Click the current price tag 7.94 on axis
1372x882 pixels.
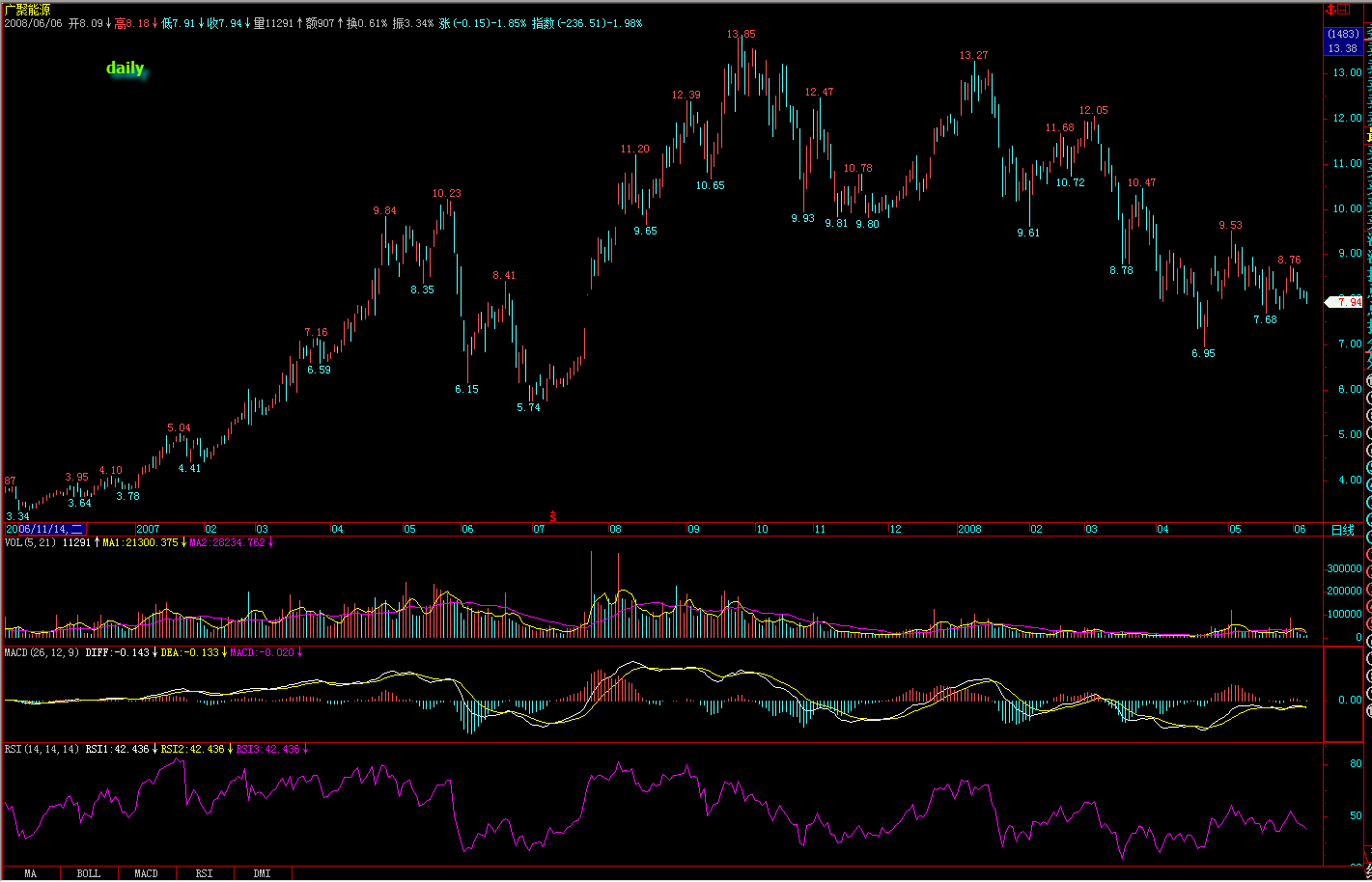[x=1344, y=302]
